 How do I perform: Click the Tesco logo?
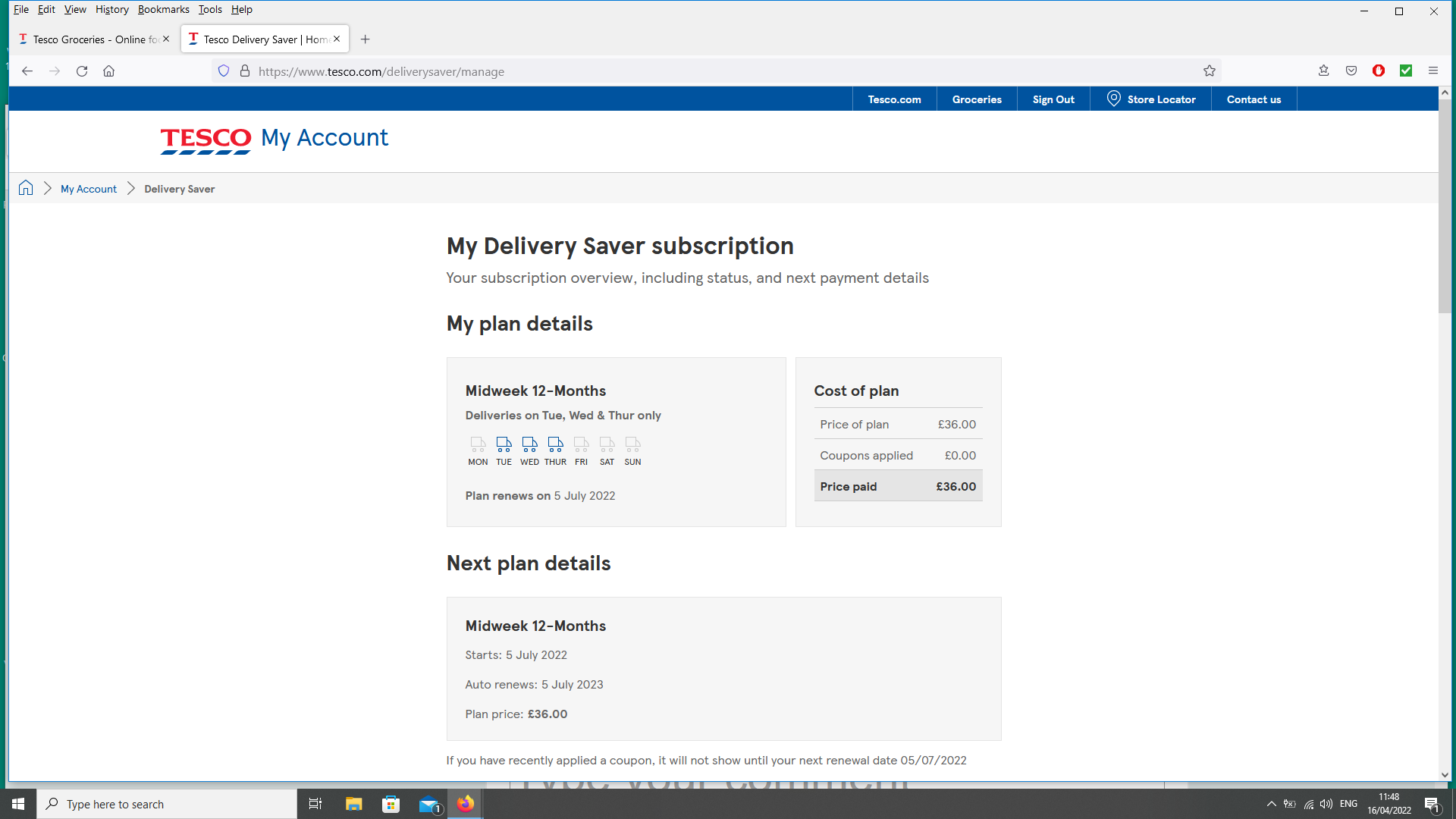coord(206,140)
